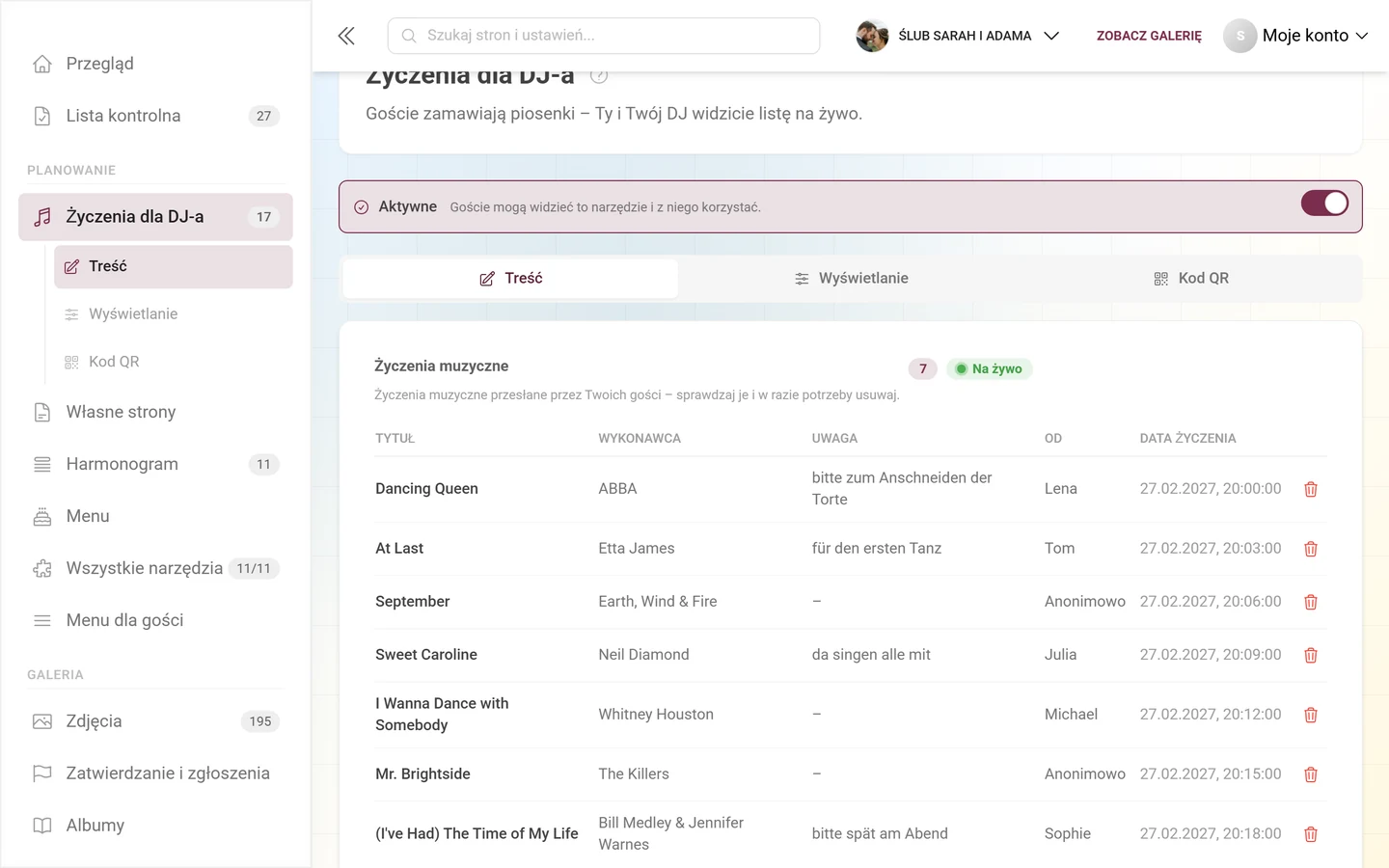Collapse the sidebar with double-chevron icon

(346, 36)
